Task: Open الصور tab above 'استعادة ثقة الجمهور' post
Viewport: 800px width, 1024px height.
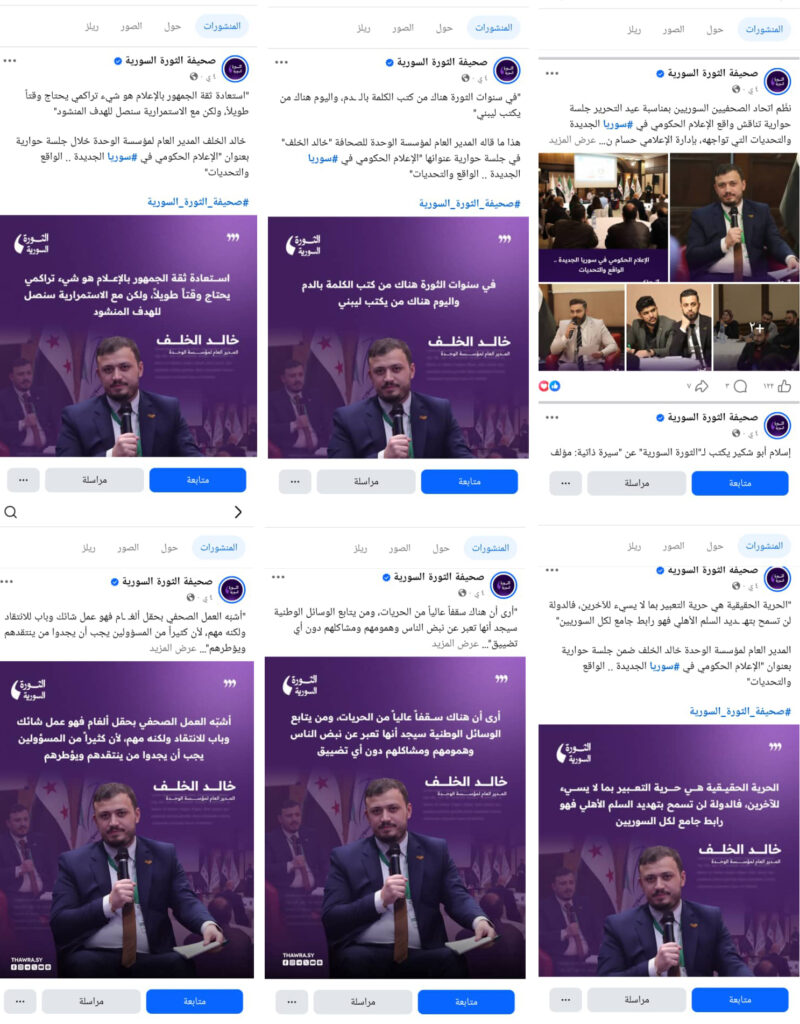Action: click(x=131, y=26)
